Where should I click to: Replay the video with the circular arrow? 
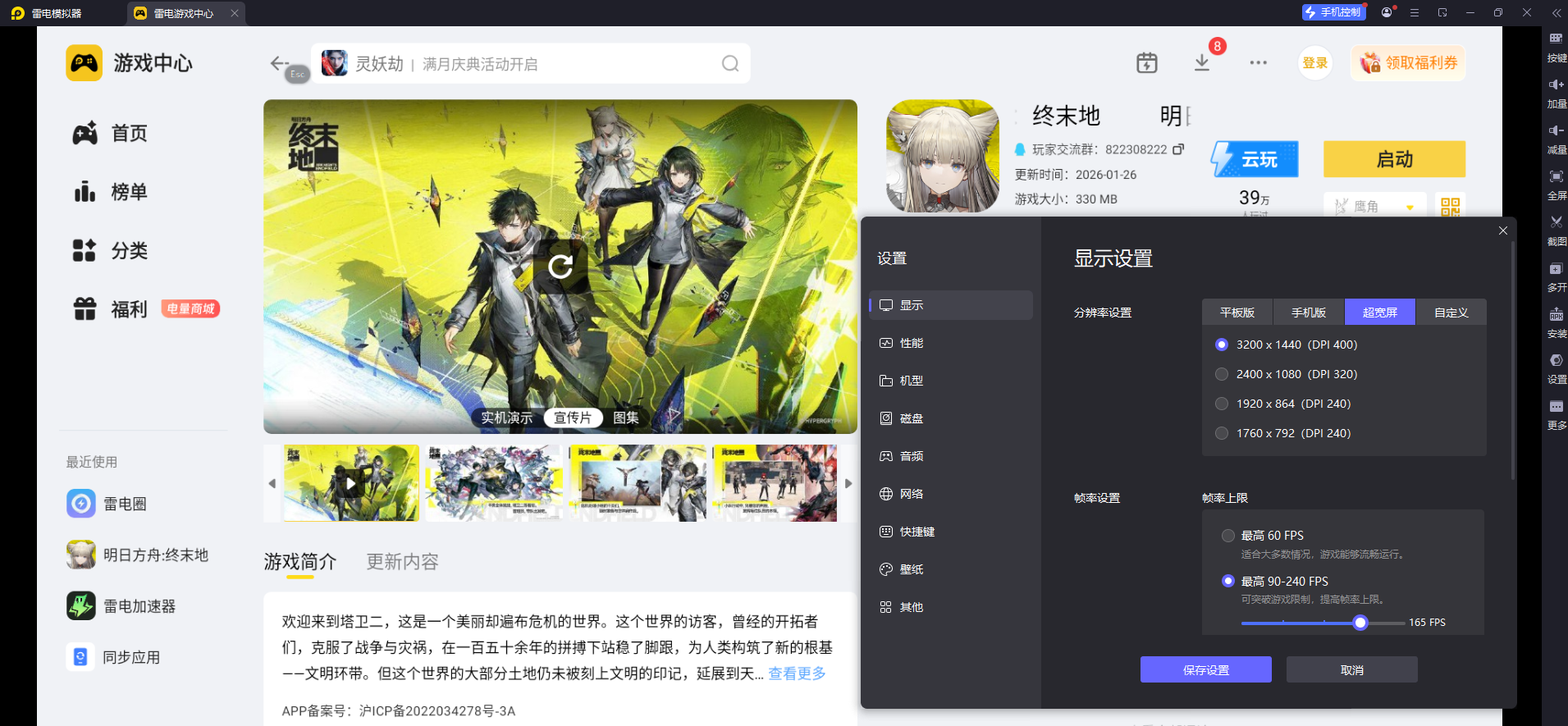(560, 266)
